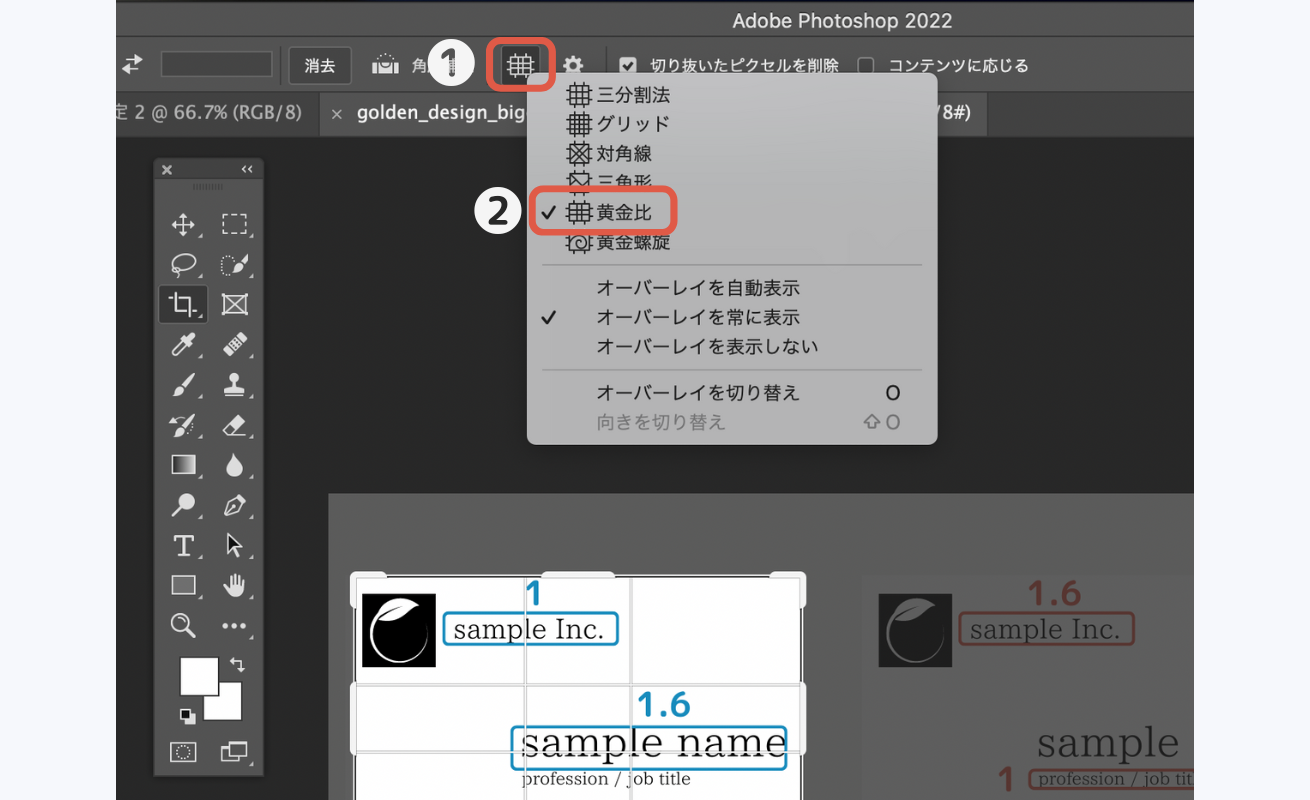This screenshot has height=800, width=1310.
Task: Switch to the 66.7% (RGB/8) document tab
Action: [x=210, y=113]
